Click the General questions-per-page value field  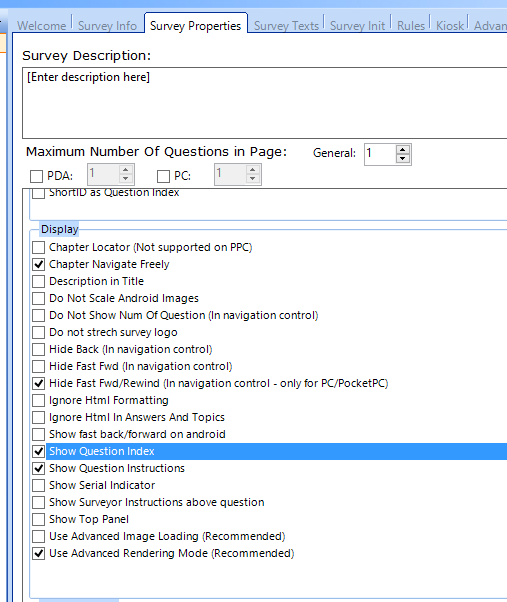380,154
